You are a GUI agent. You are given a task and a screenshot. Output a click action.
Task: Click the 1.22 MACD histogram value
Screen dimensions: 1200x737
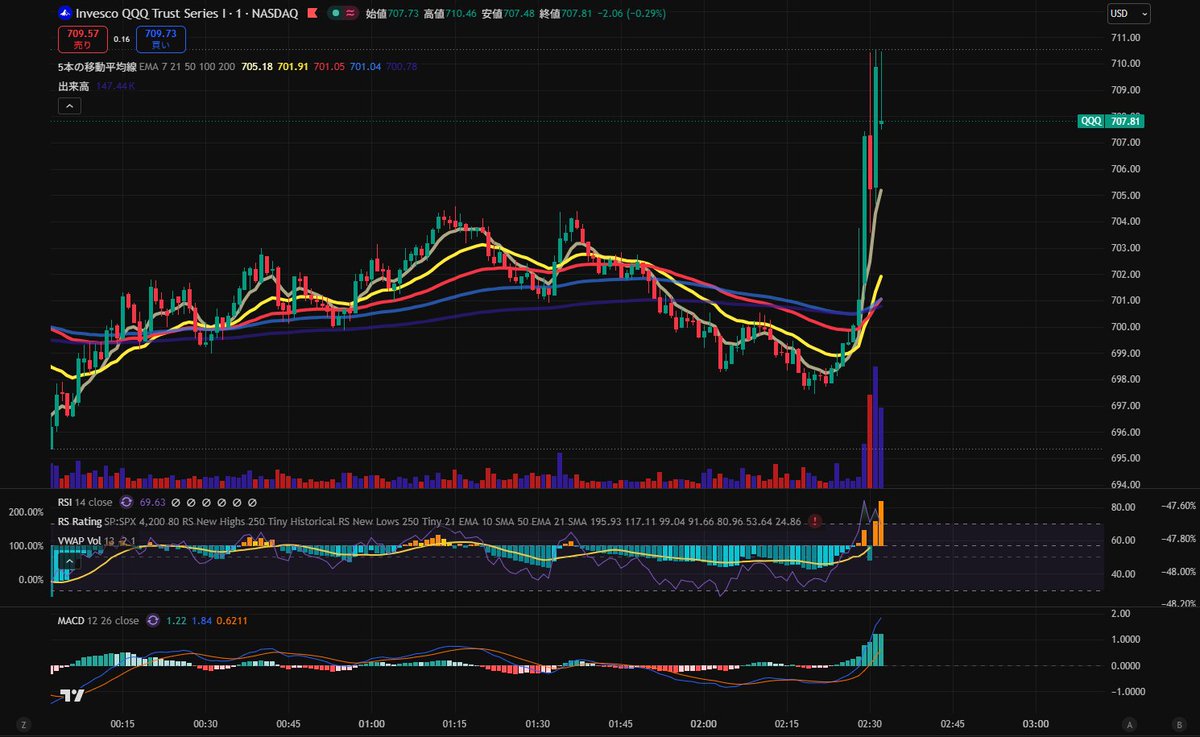pos(177,620)
